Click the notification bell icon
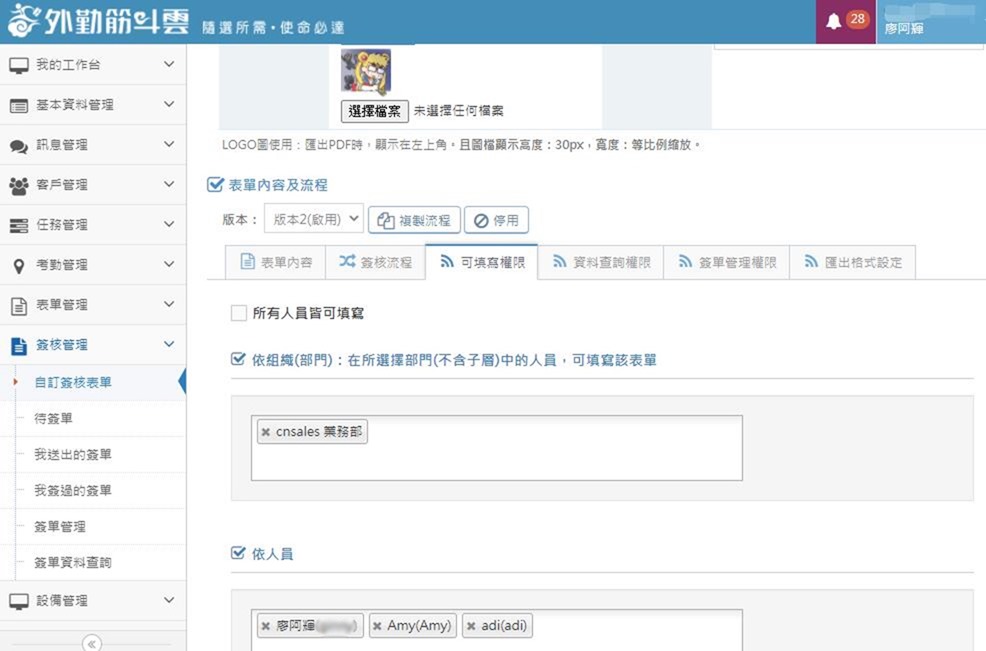The width and height of the screenshot is (986, 651). 833,22
